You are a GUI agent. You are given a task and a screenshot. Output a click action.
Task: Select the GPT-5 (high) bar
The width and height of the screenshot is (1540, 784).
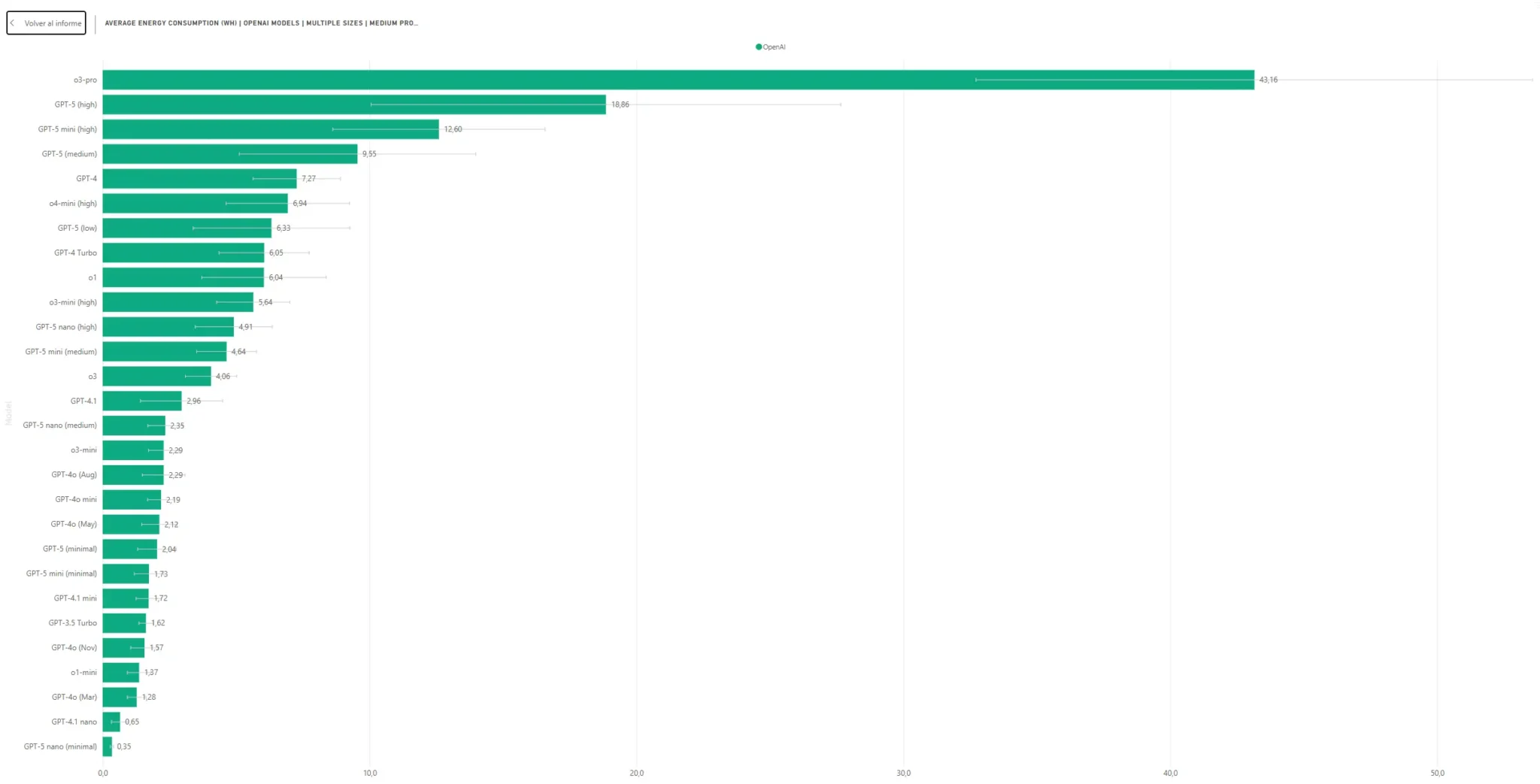[x=354, y=104]
